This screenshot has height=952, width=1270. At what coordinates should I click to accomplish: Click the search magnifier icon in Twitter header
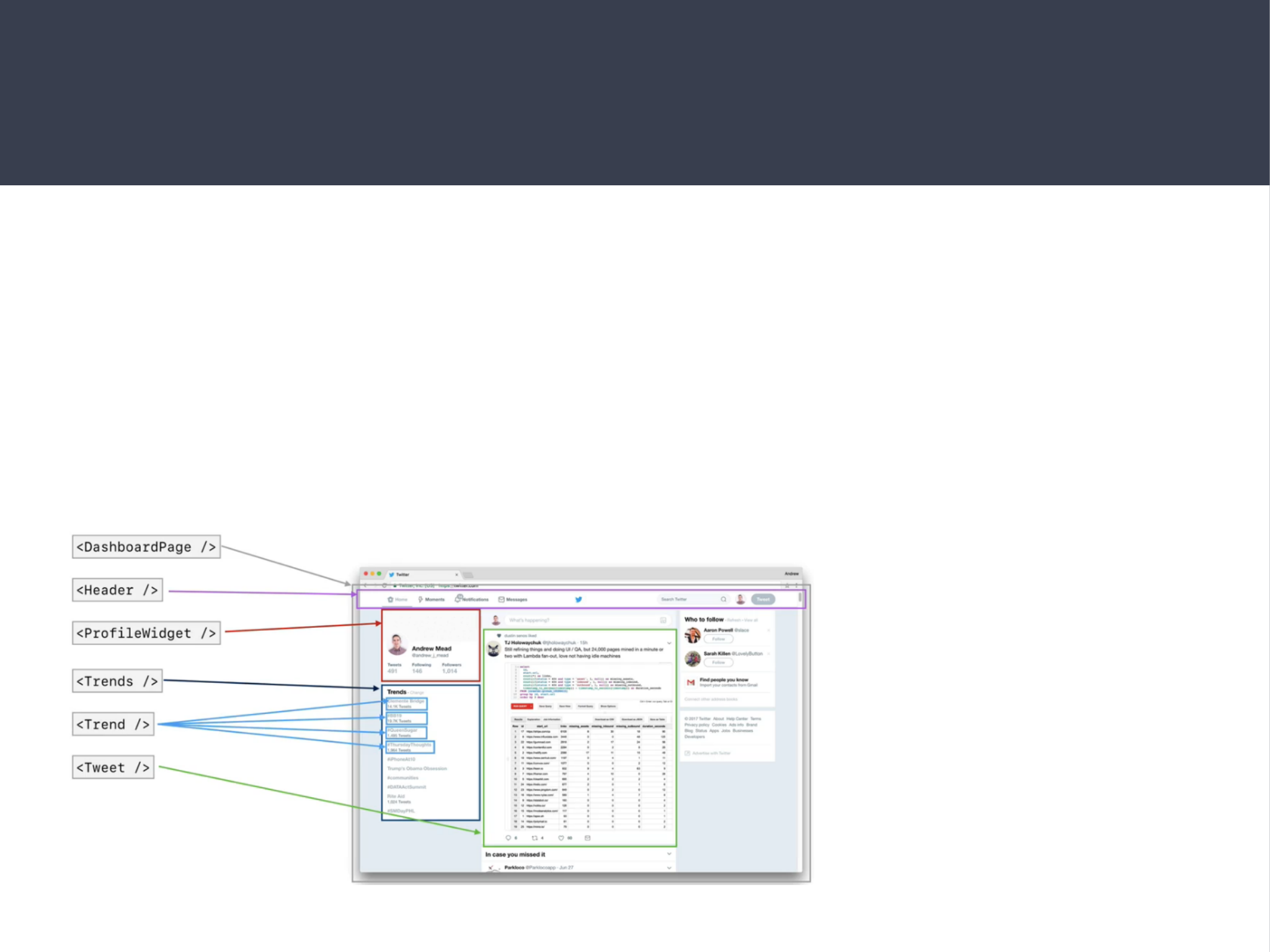[723, 599]
